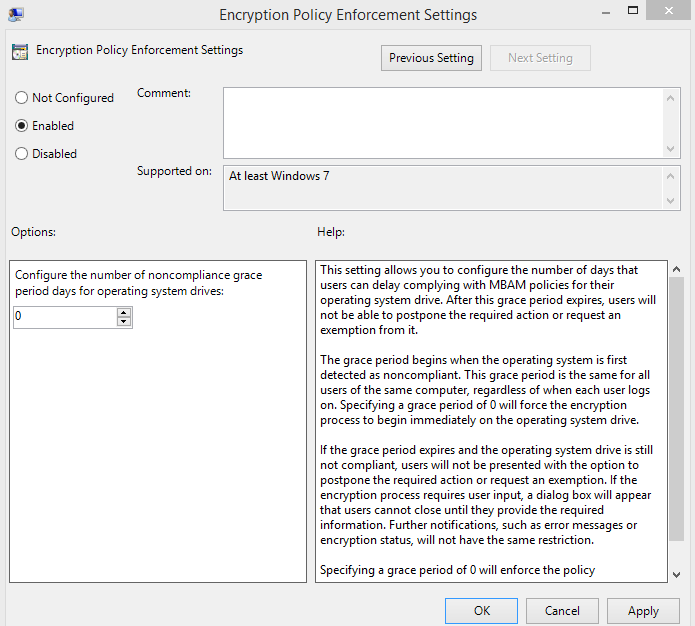Decrease grace period days with down spinner
Viewport: 695px width, 626px height.
[124, 322]
